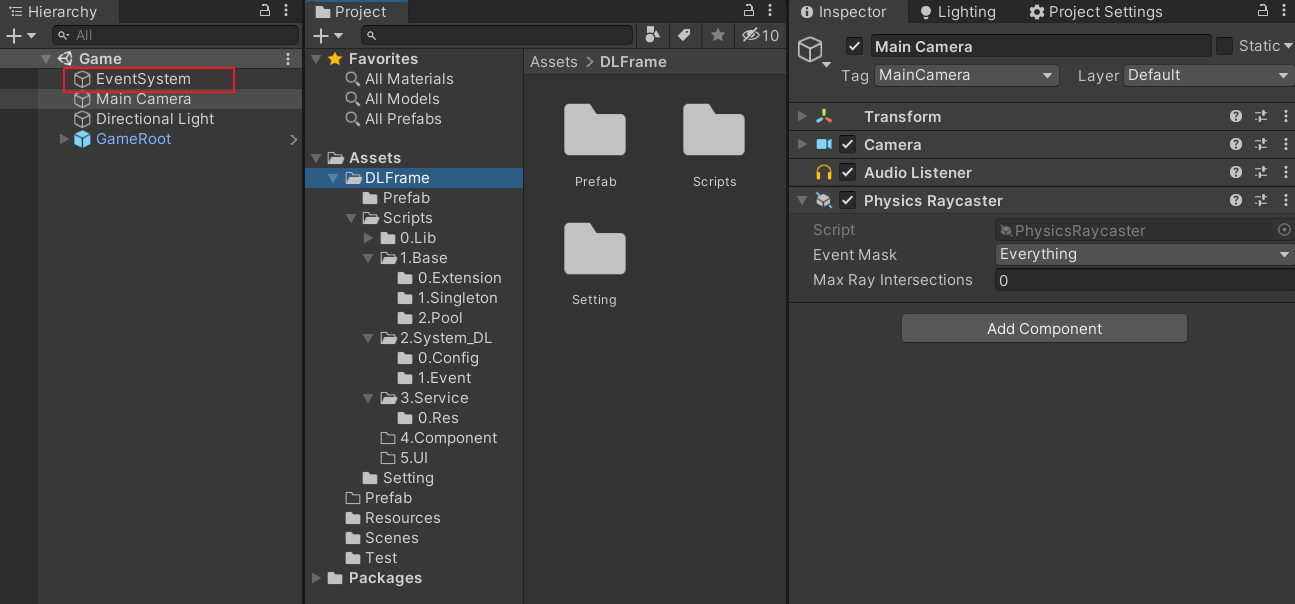This screenshot has width=1295, height=604.
Task: Enable the Static checkbox
Action: point(1224,46)
